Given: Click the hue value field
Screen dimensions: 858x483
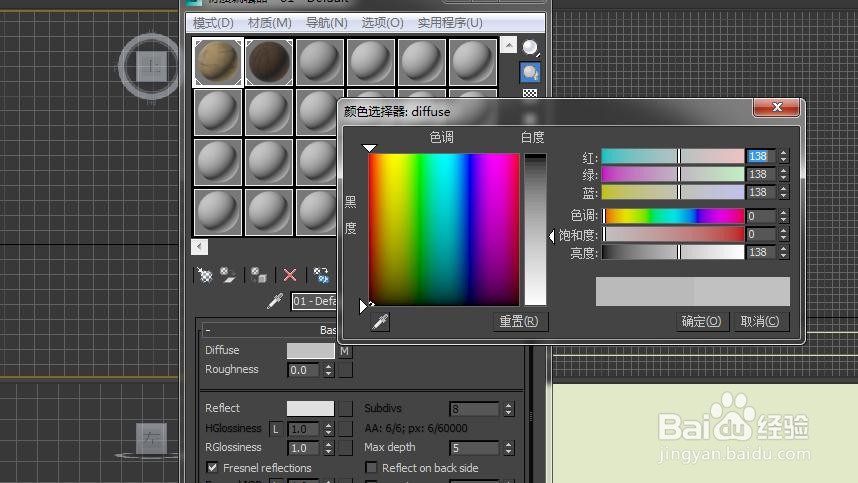Looking at the screenshot, I should [761, 216].
